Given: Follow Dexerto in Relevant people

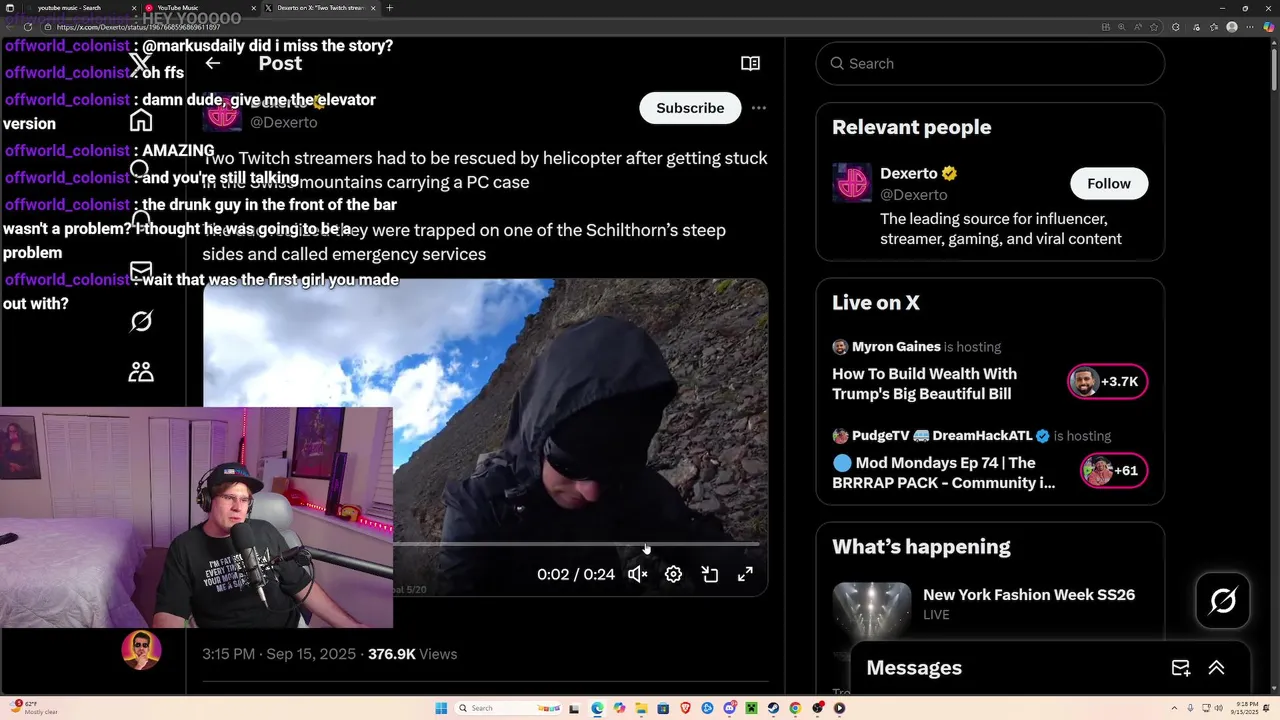Looking at the screenshot, I should 1109,183.
